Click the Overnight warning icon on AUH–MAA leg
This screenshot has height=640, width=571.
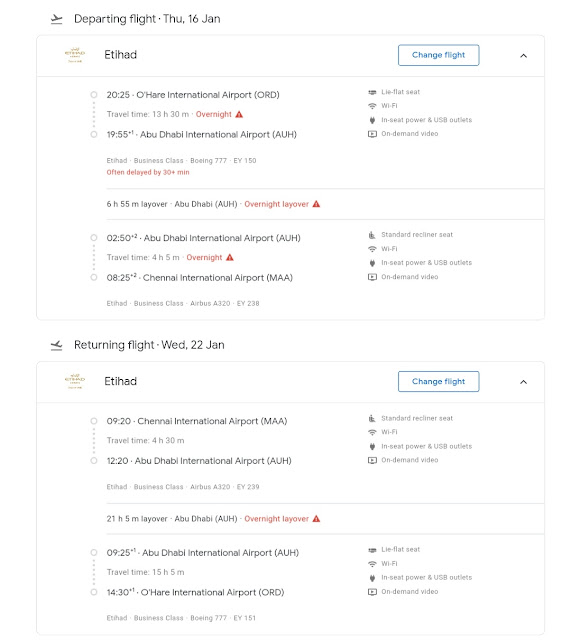[230, 258]
